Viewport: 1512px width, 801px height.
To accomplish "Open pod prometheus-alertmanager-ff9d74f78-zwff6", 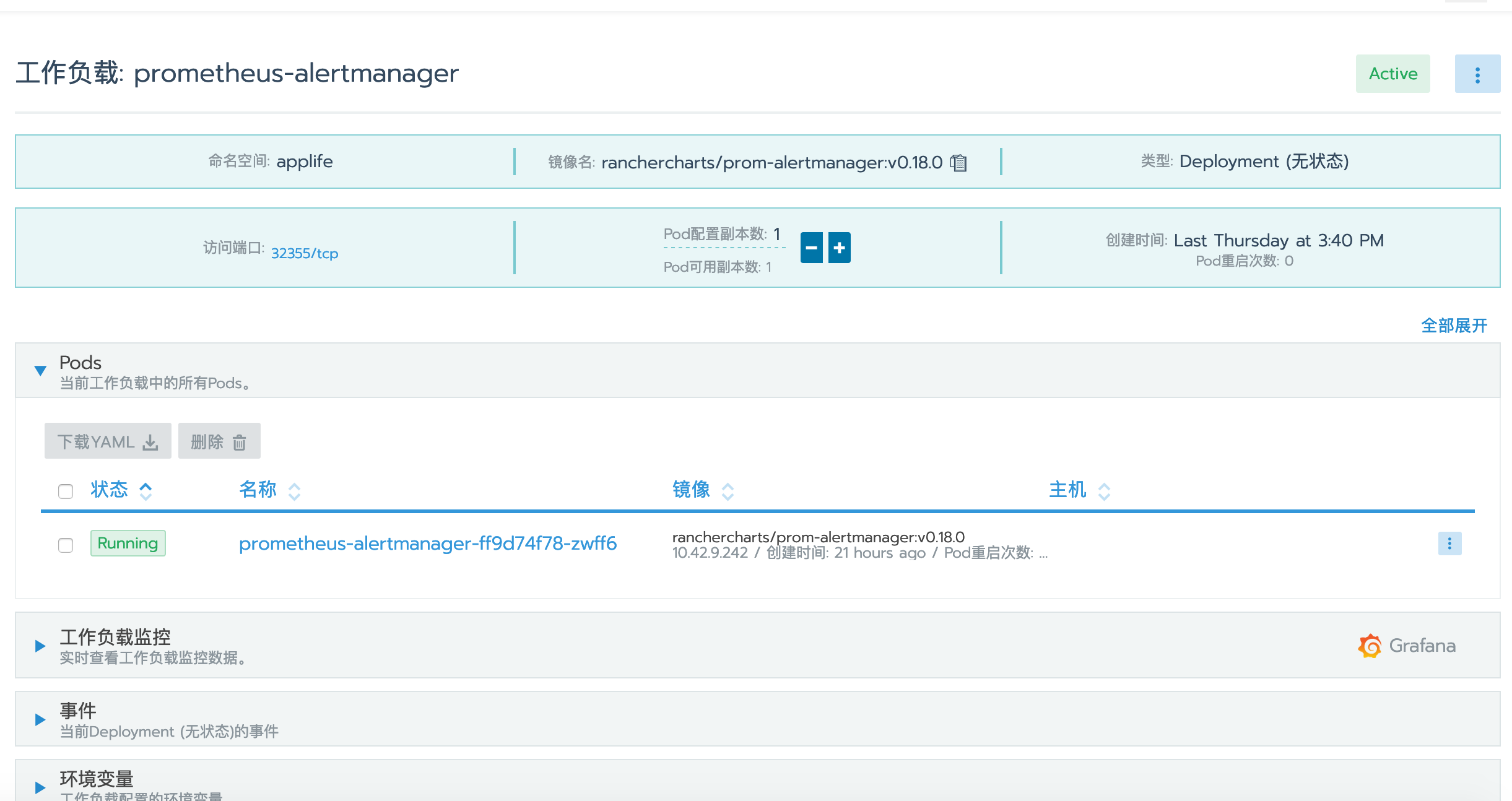I will pyautogui.click(x=427, y=543).
